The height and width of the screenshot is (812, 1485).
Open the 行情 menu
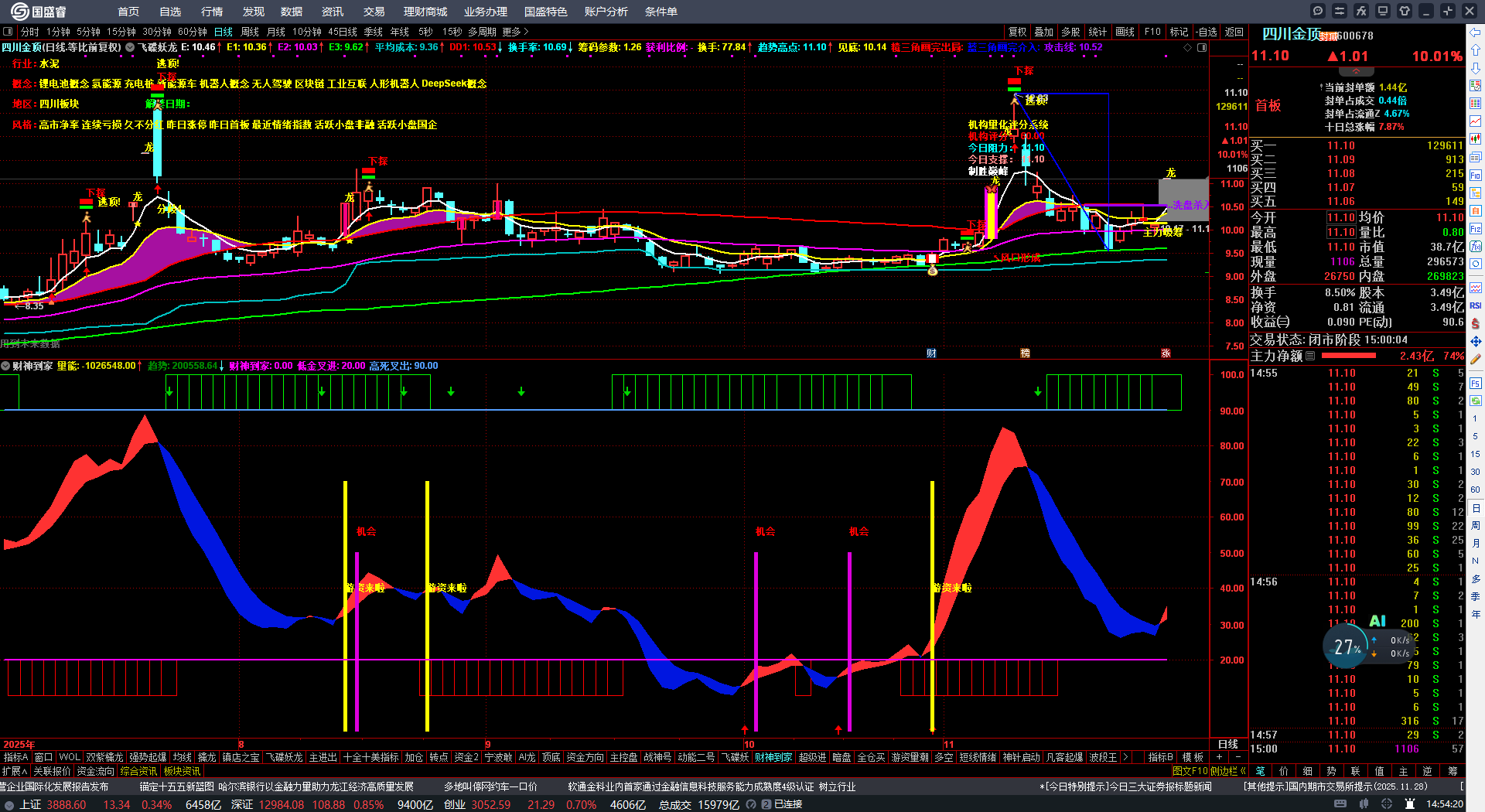point(212,12)
